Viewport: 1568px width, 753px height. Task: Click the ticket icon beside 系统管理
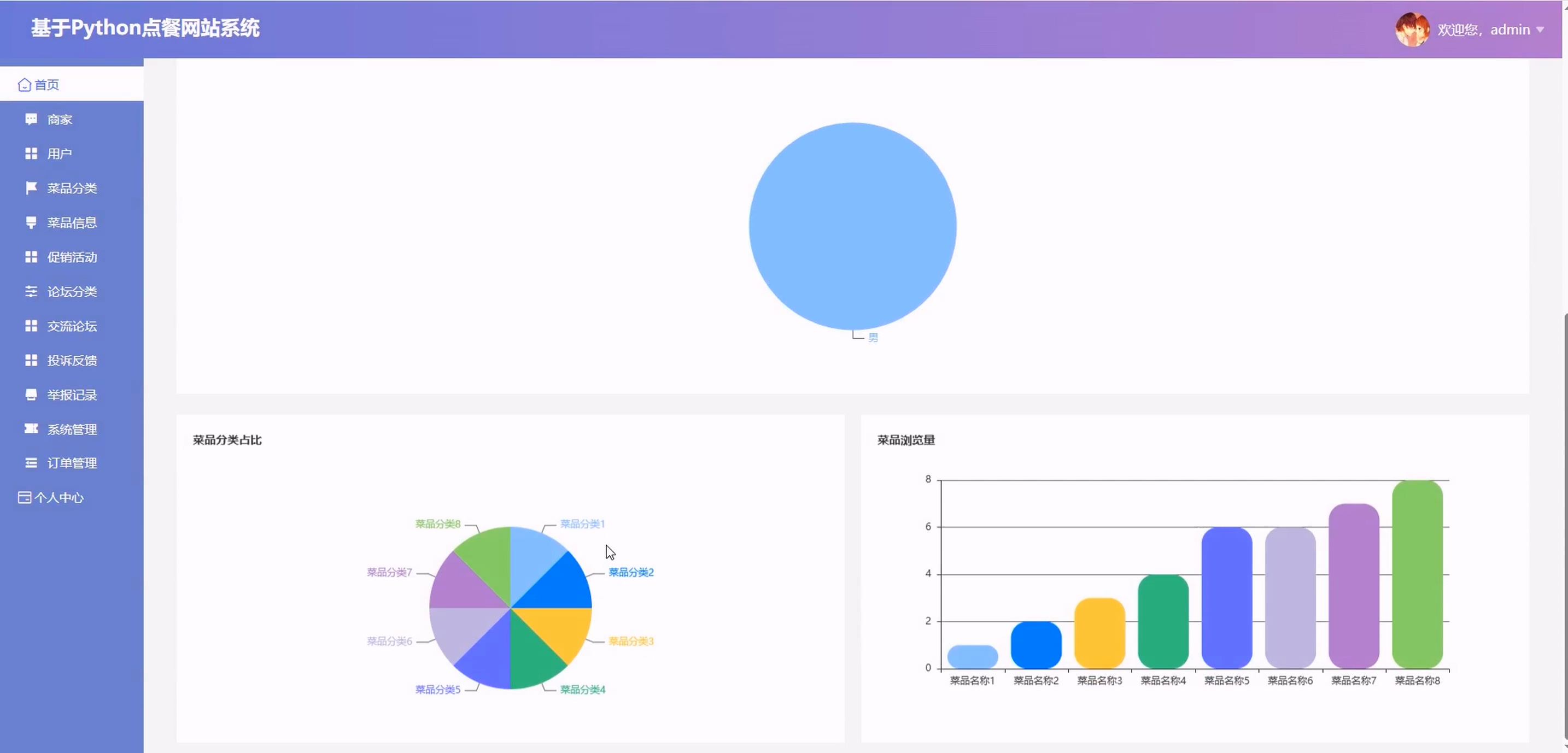click(x=31, y=429)
